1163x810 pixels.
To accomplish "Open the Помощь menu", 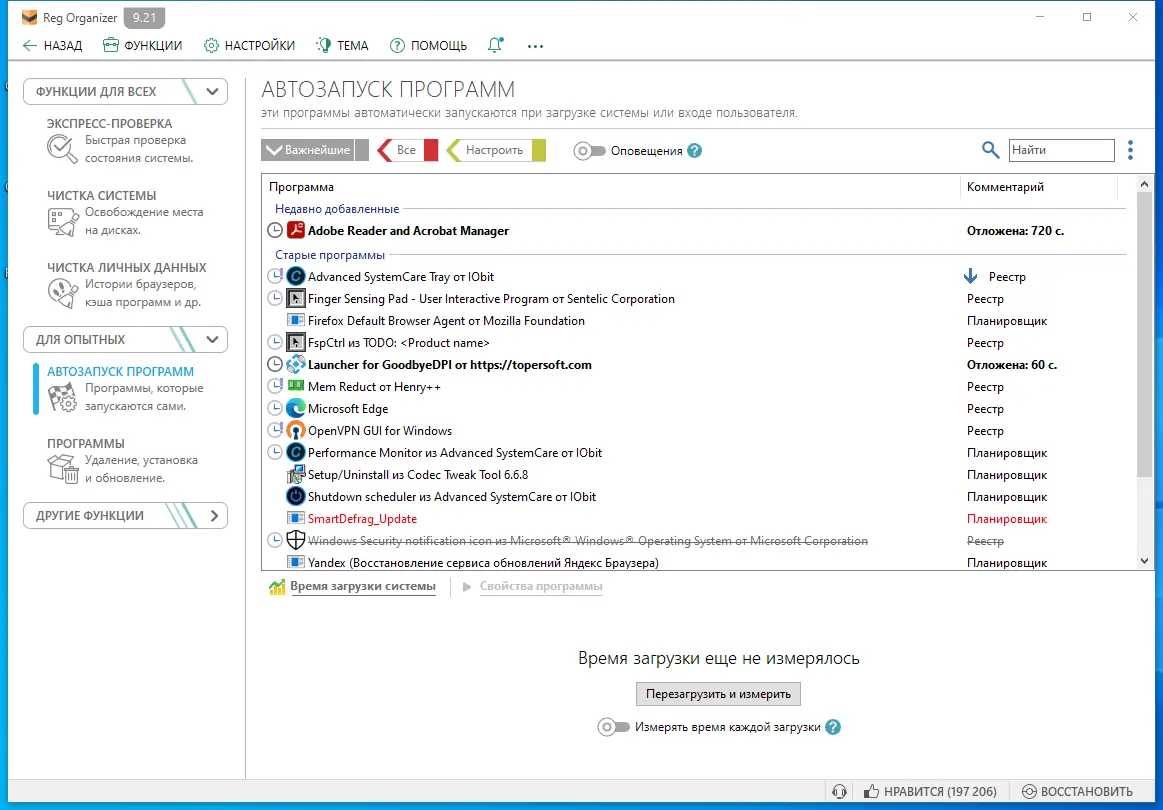I will coord(428,45).
